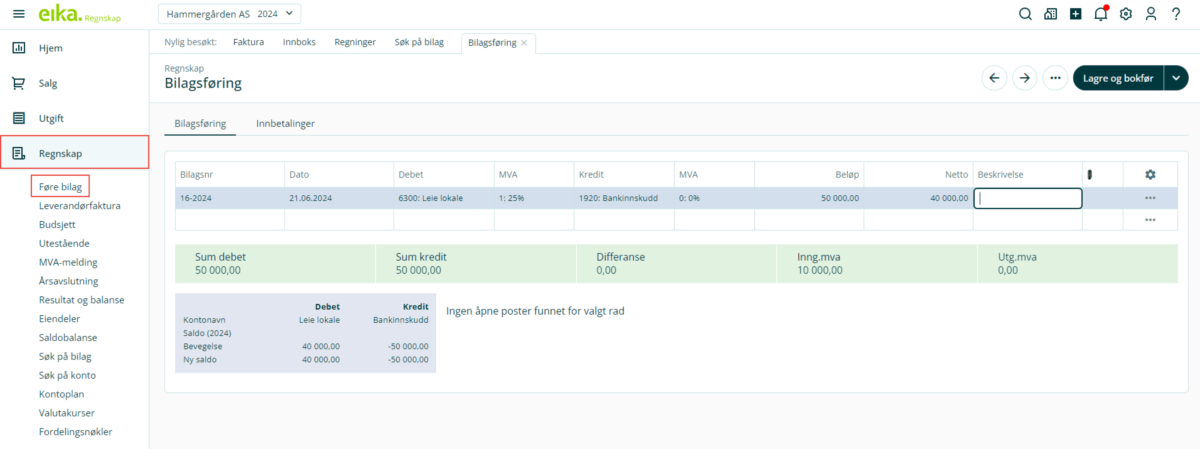Viewport: 1200px width, 449px height.
Task: Click Lagre og bokfør button
Action: pyautogui.click(x=1118, y=78)
